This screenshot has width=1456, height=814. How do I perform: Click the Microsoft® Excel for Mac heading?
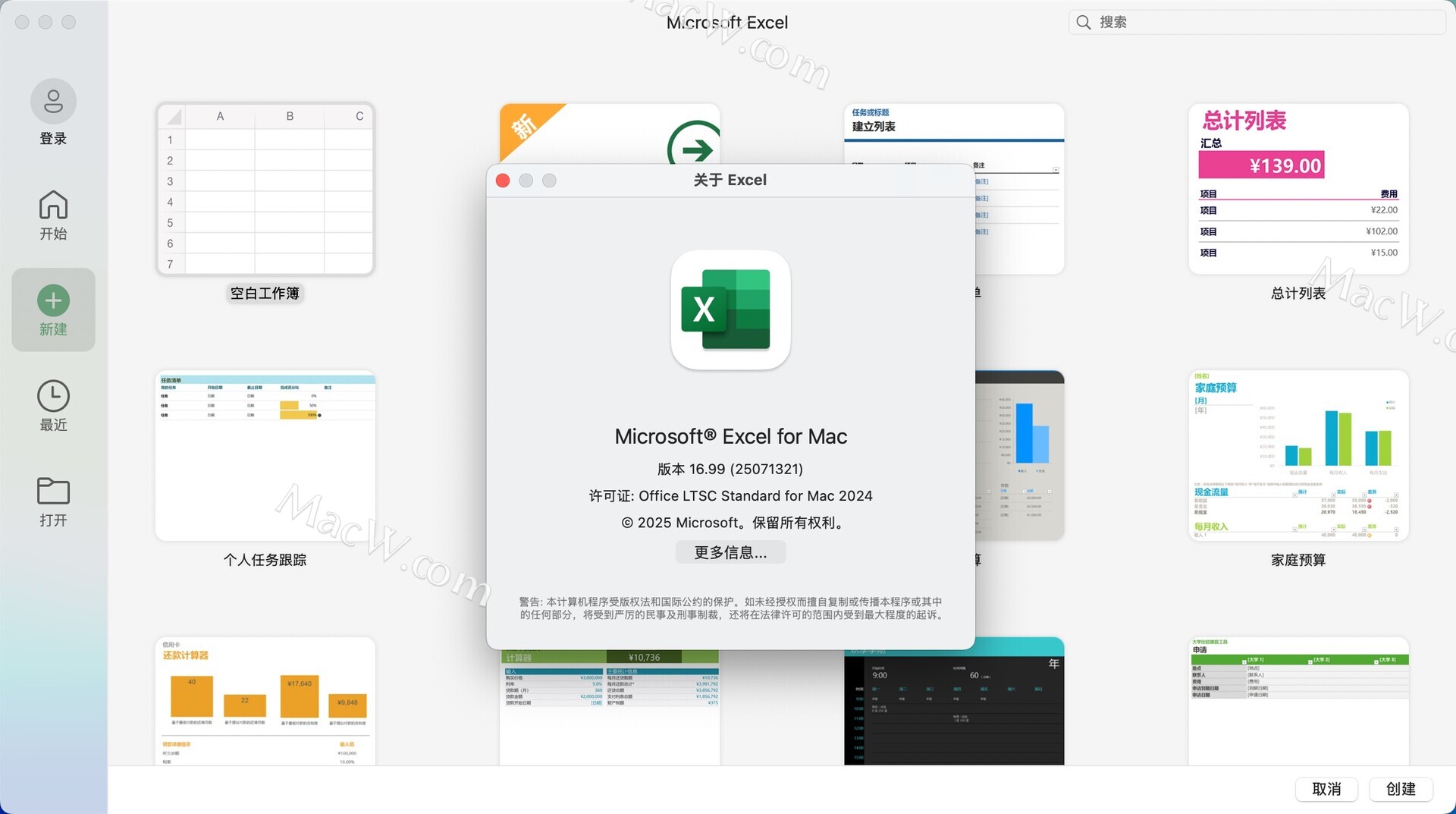(x=730, y=436)
